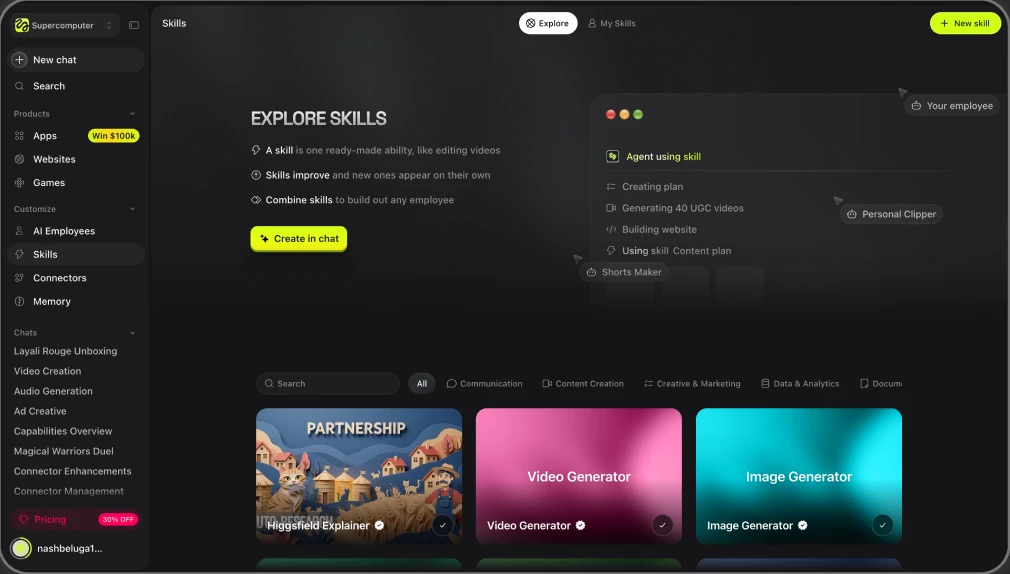Click the Skills tag icon in sidebar
Image resolution: width=1010 pixels, height=574 pixels.
[x=19, y=254]
